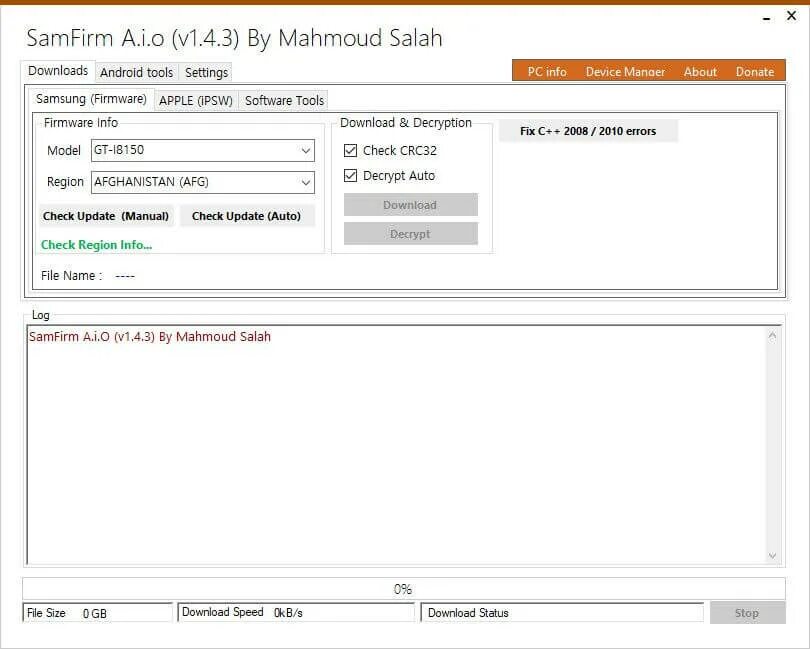810x649 pixels.
Task: Click the greyed Decrypt button
Action: click(x=411, y=234)
